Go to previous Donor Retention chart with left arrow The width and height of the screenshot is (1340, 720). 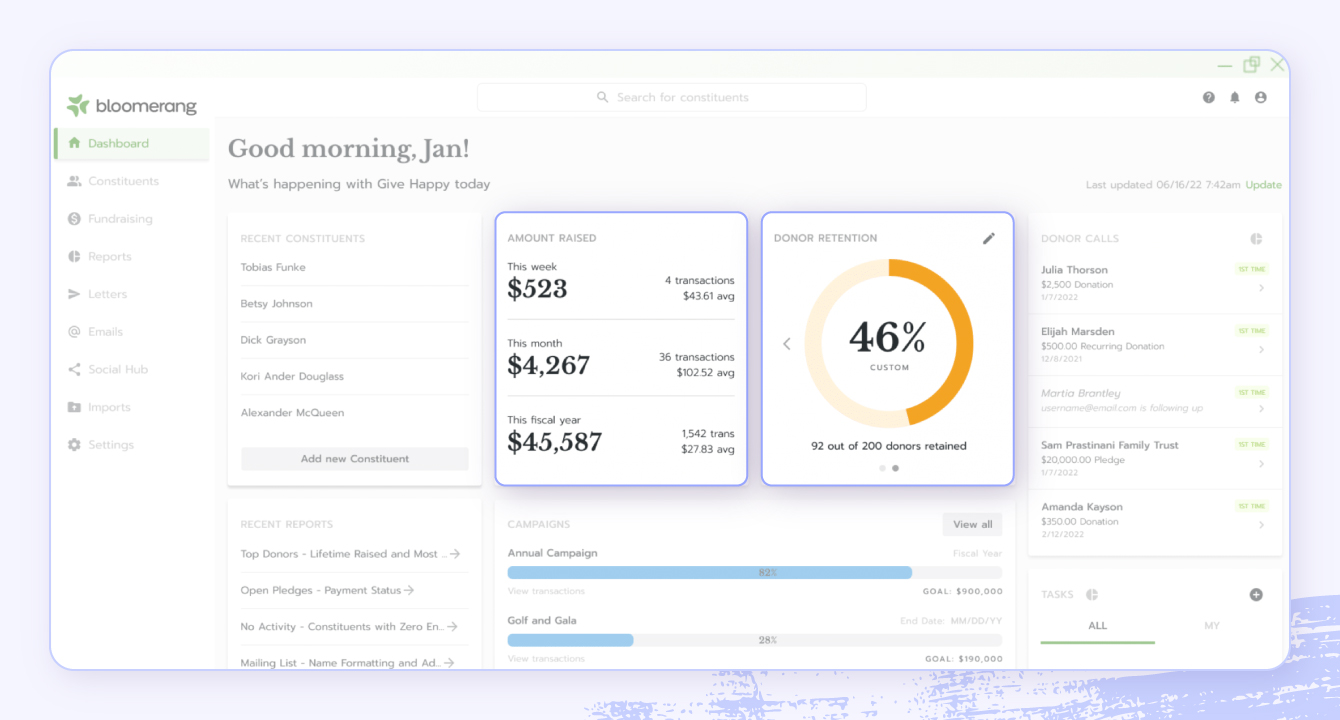tap(786, 344)
